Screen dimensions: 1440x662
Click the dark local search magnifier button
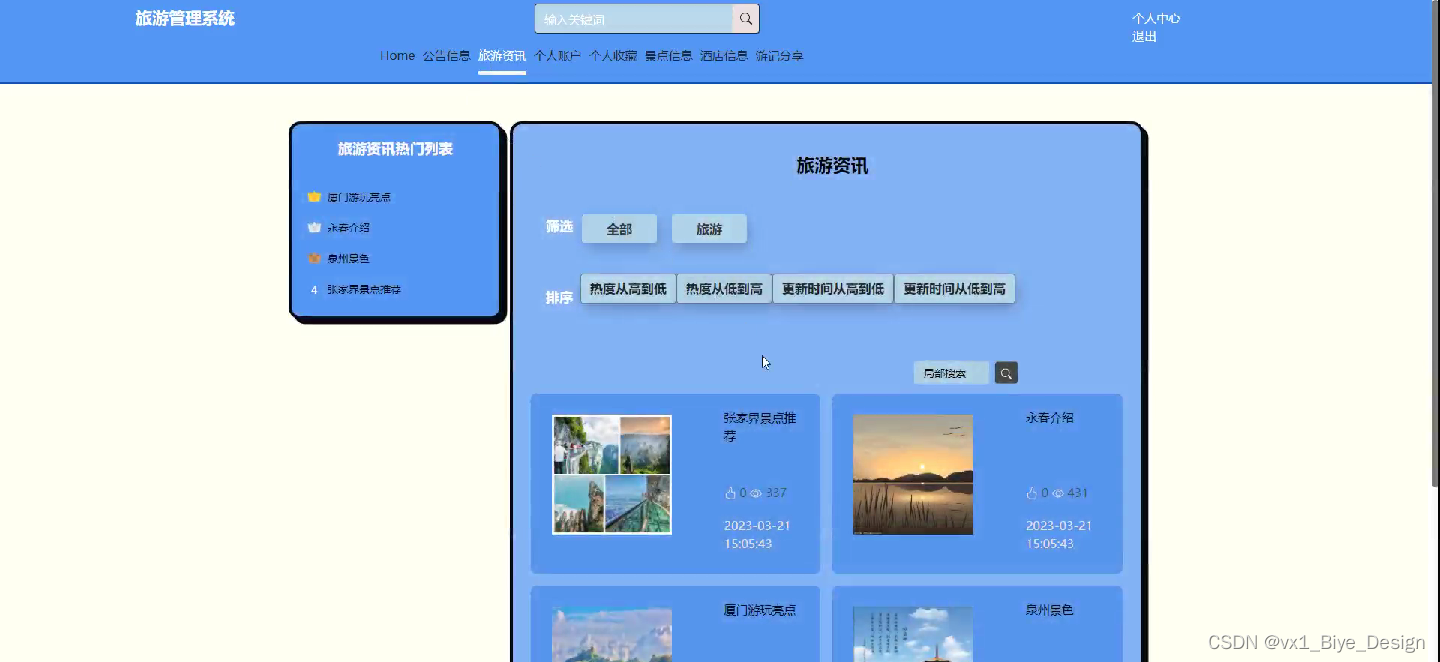coord(1006,373)
